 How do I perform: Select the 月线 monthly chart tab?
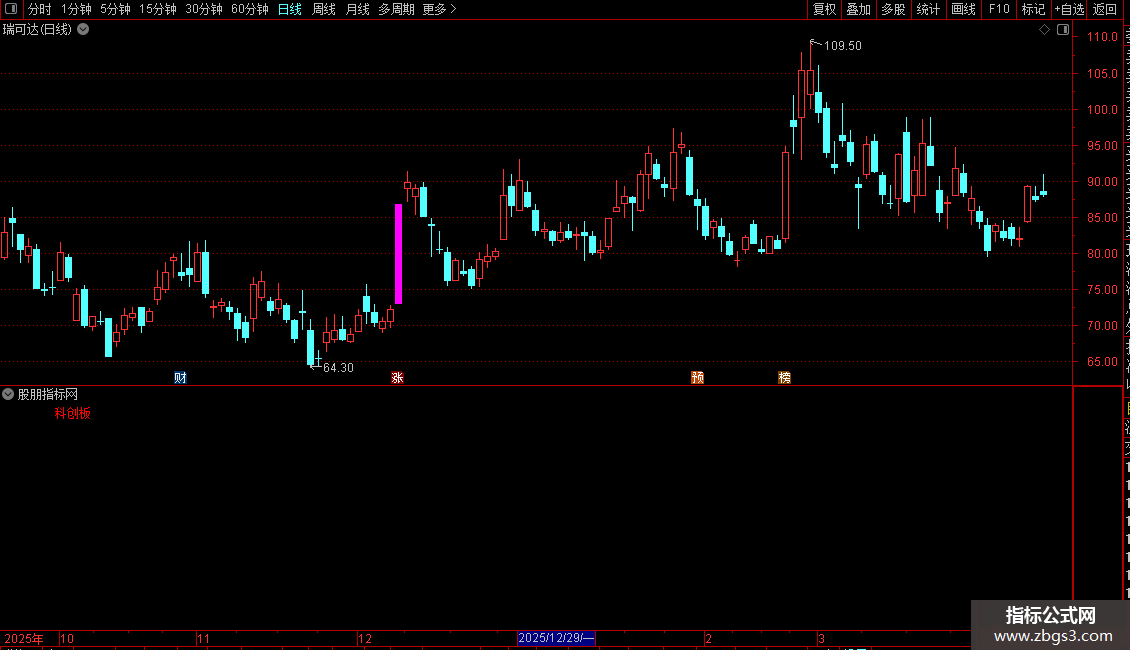pos(357,9)
